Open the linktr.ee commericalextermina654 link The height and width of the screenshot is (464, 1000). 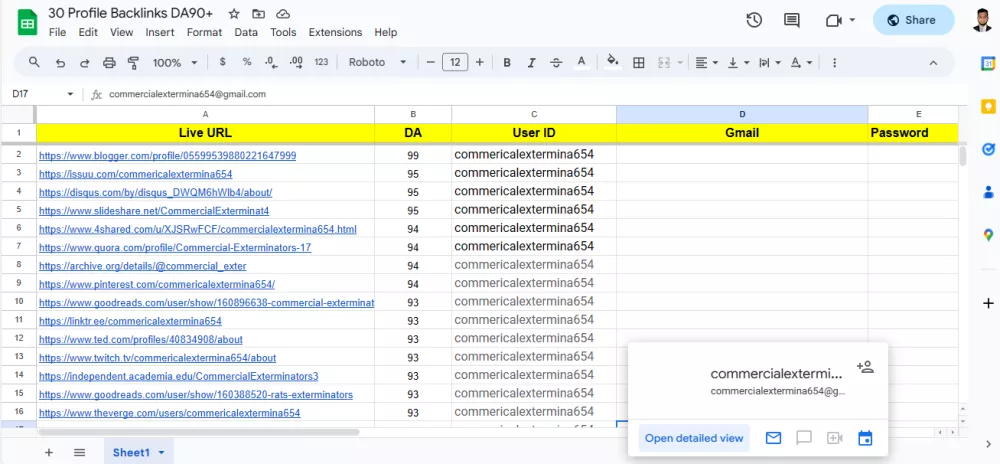(130, 321)
